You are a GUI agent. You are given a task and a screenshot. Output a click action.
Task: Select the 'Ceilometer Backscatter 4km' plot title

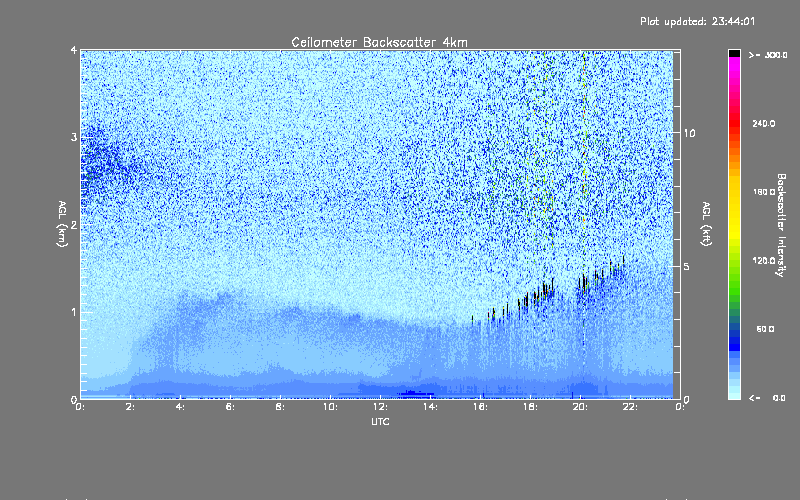click(379, 42)
